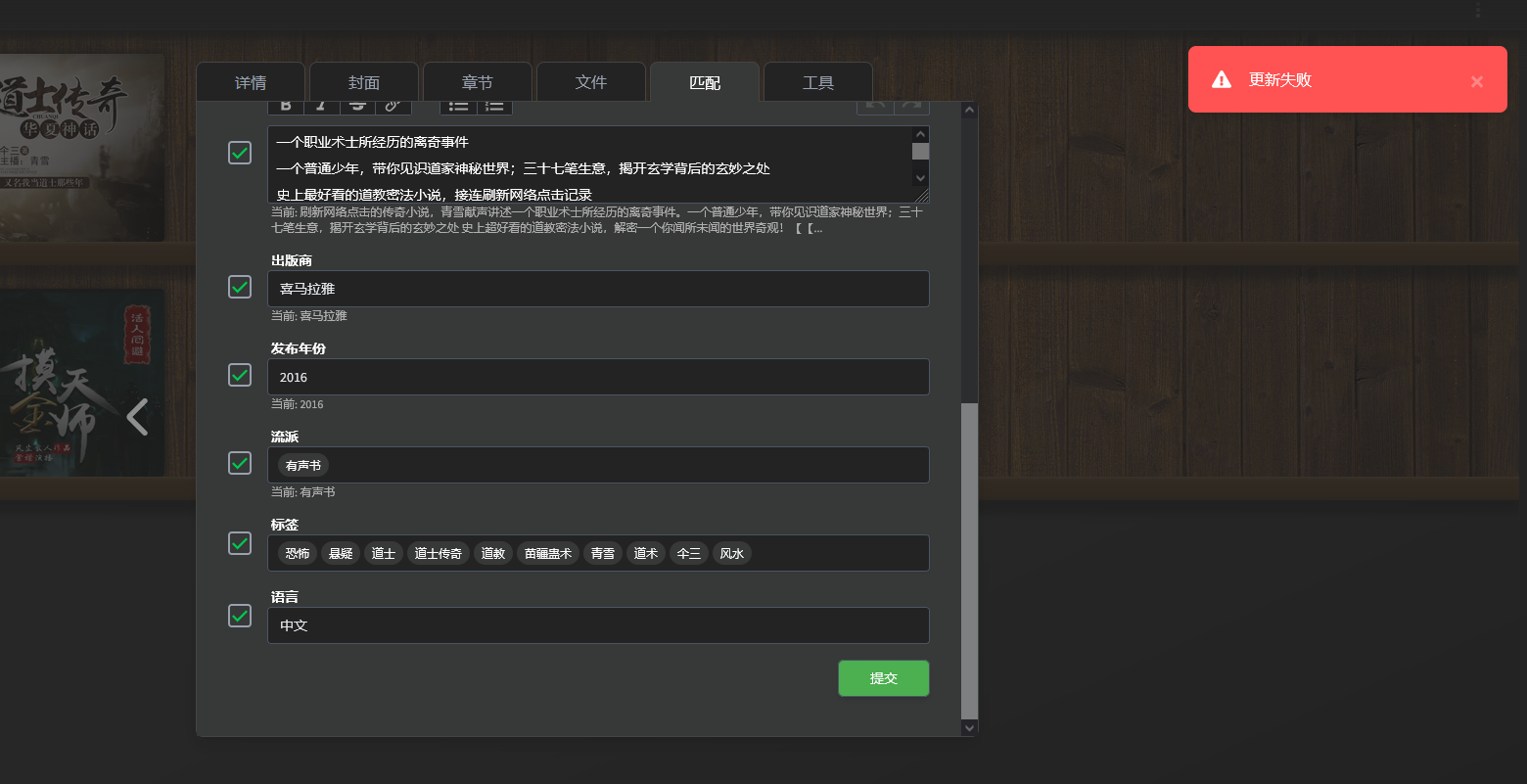Click the 青雪 tag chip

(x=603, y=554)
